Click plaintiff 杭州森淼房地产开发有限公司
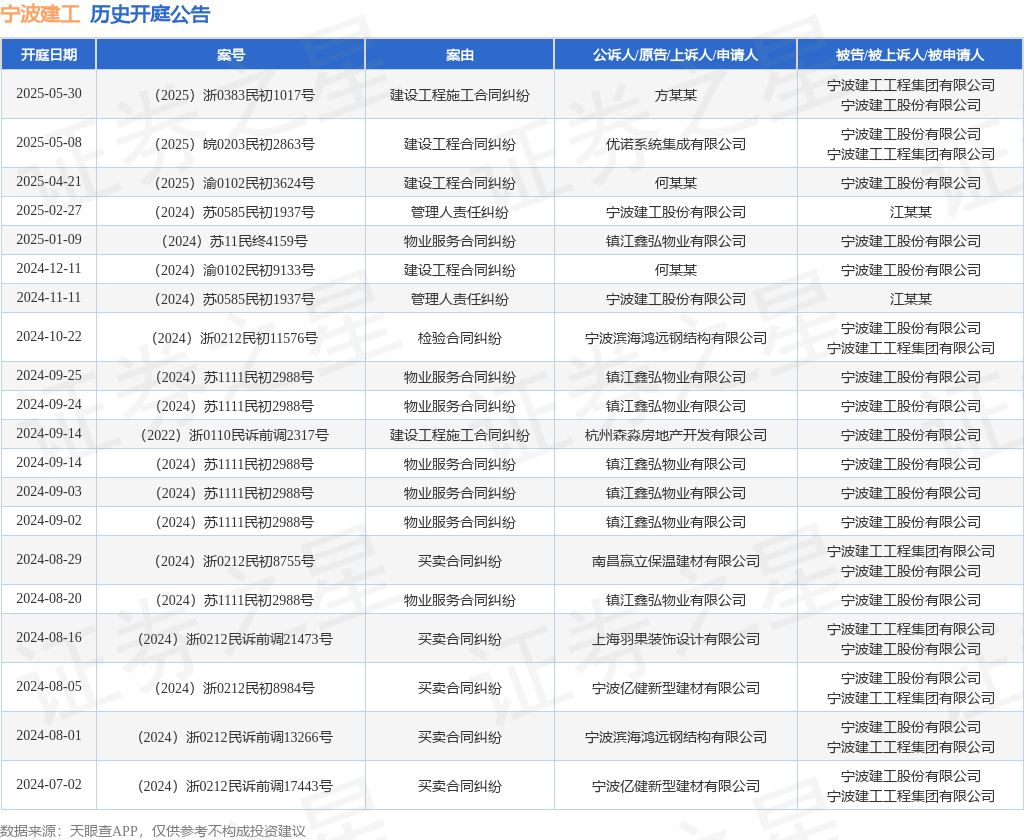The image size is (1024, 840). [675, 435]
